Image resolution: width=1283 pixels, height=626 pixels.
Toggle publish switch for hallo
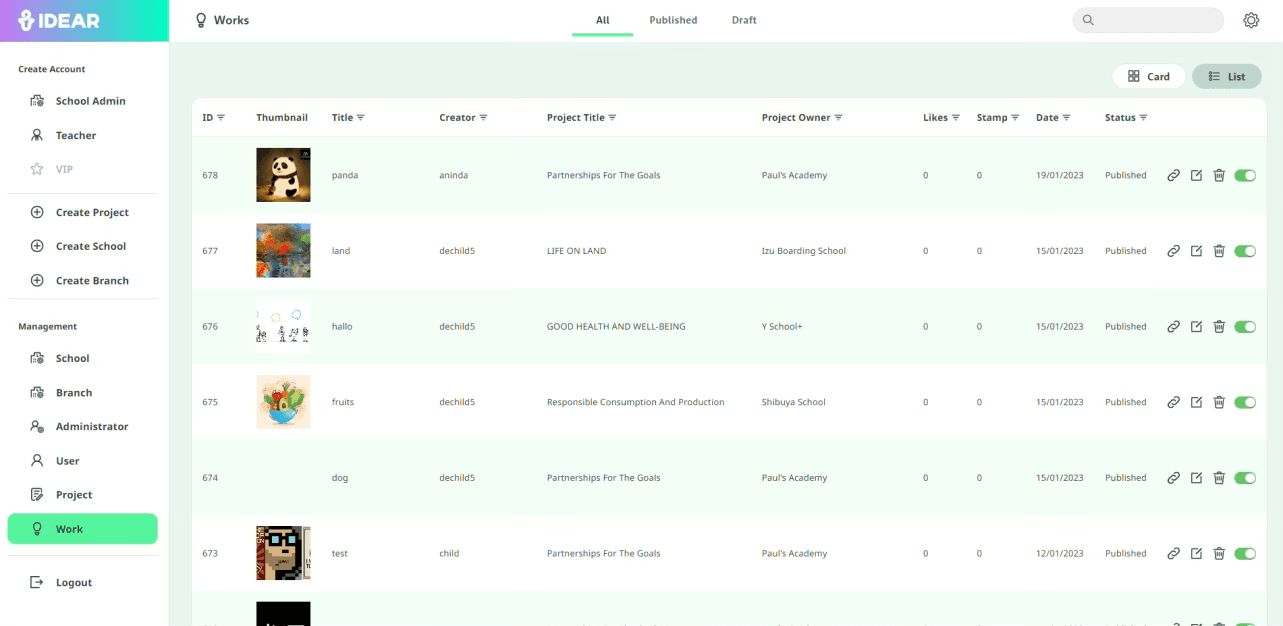click(1245, 326)
